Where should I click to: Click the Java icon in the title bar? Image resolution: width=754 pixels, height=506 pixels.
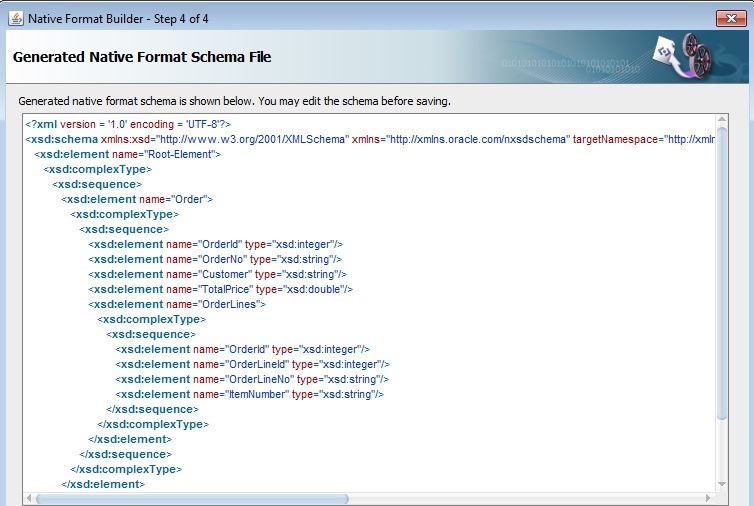pyautogui.click(x=15, y=18)
